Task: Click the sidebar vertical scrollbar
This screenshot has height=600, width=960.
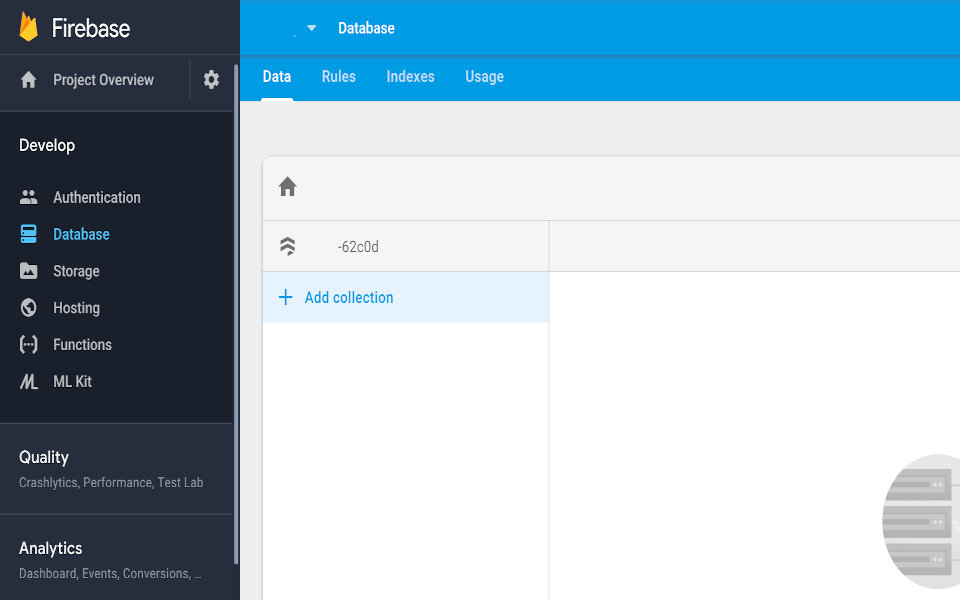Action: tap(236, 313)
